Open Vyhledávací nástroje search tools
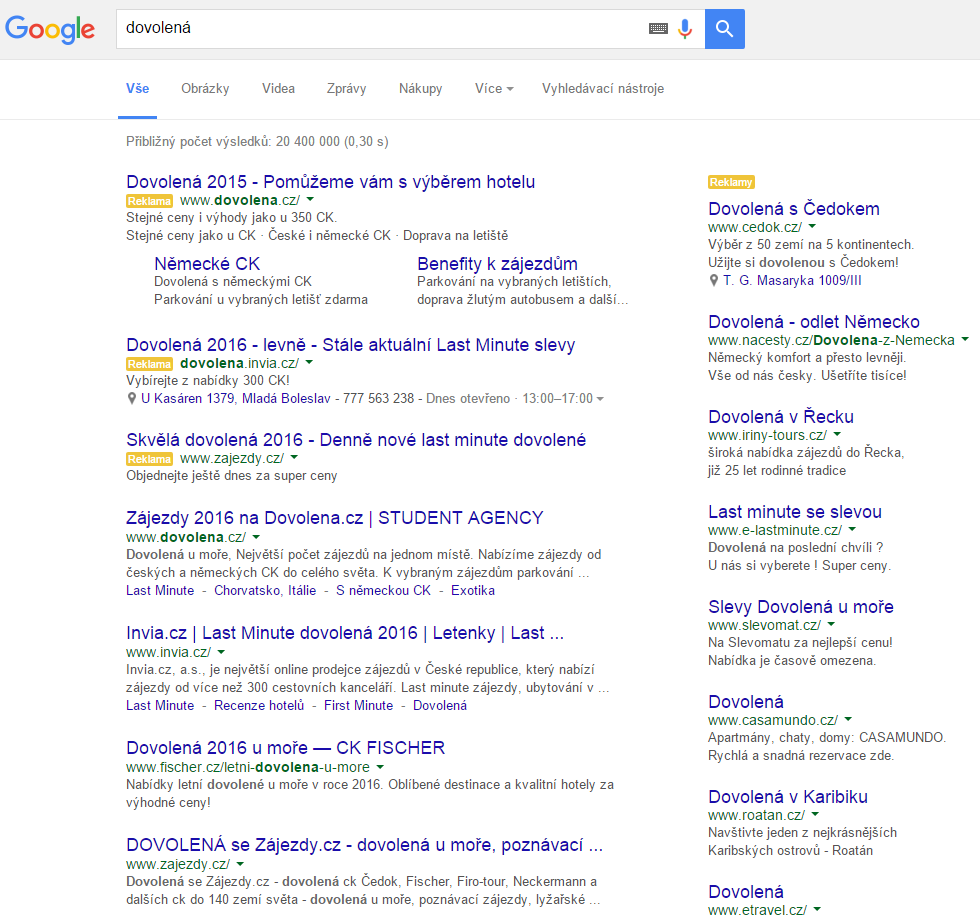Screen dimensions: 980x921 click(x=602, y=89)
